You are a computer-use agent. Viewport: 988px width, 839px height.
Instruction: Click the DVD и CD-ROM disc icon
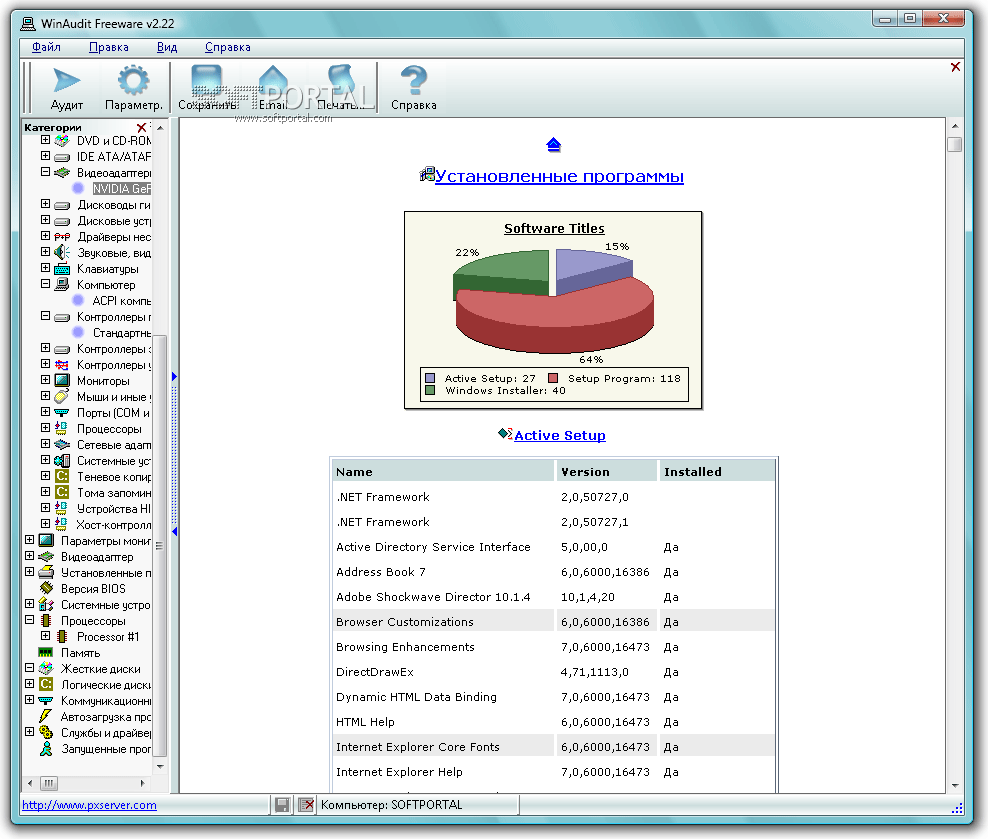[62, 140]
